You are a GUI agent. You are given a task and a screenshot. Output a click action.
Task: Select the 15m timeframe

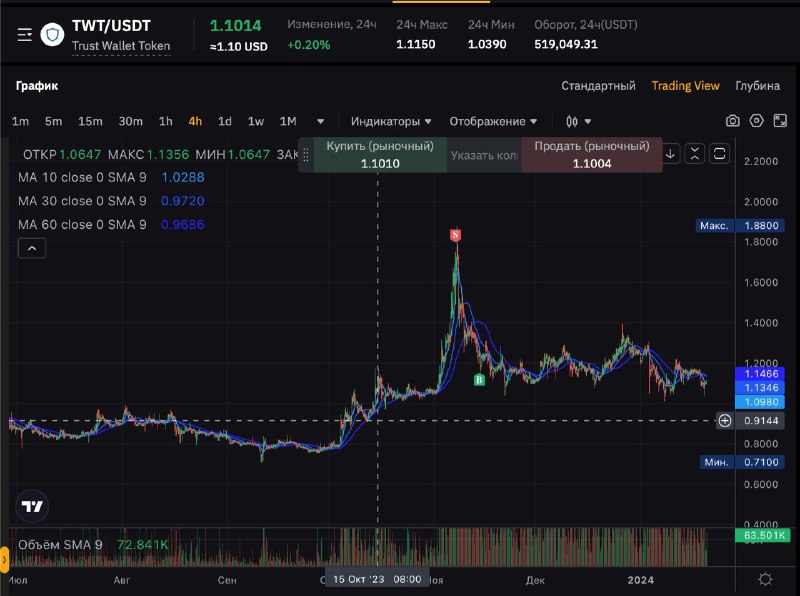(90, 121)
